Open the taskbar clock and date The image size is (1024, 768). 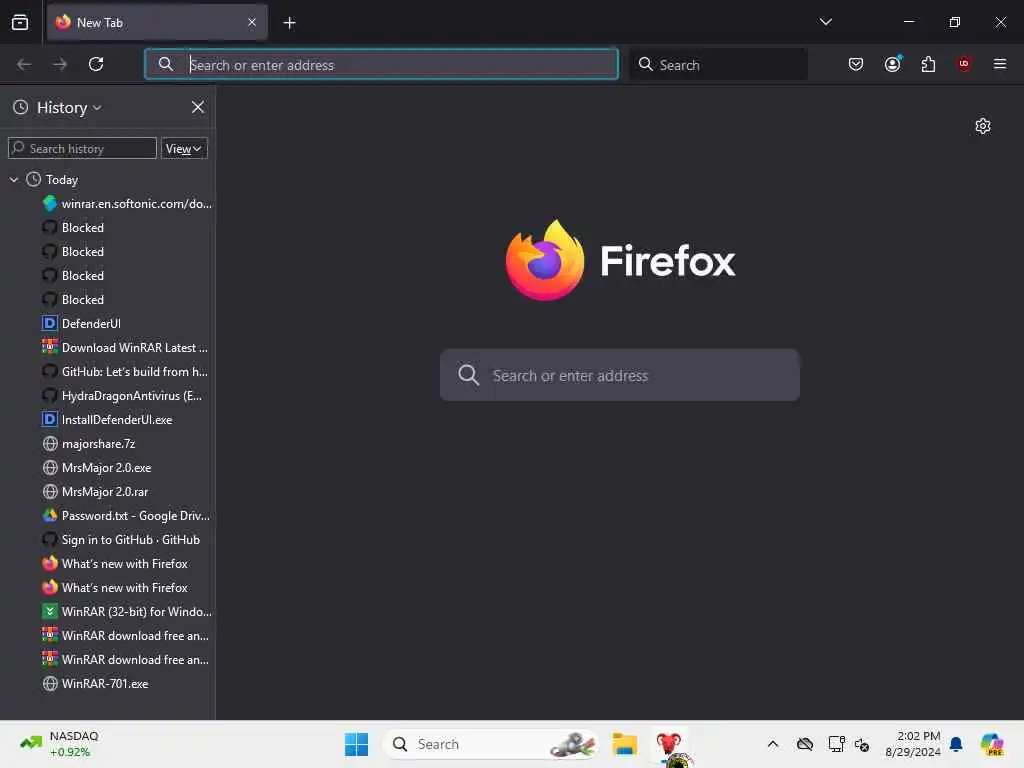pos(912,744)
